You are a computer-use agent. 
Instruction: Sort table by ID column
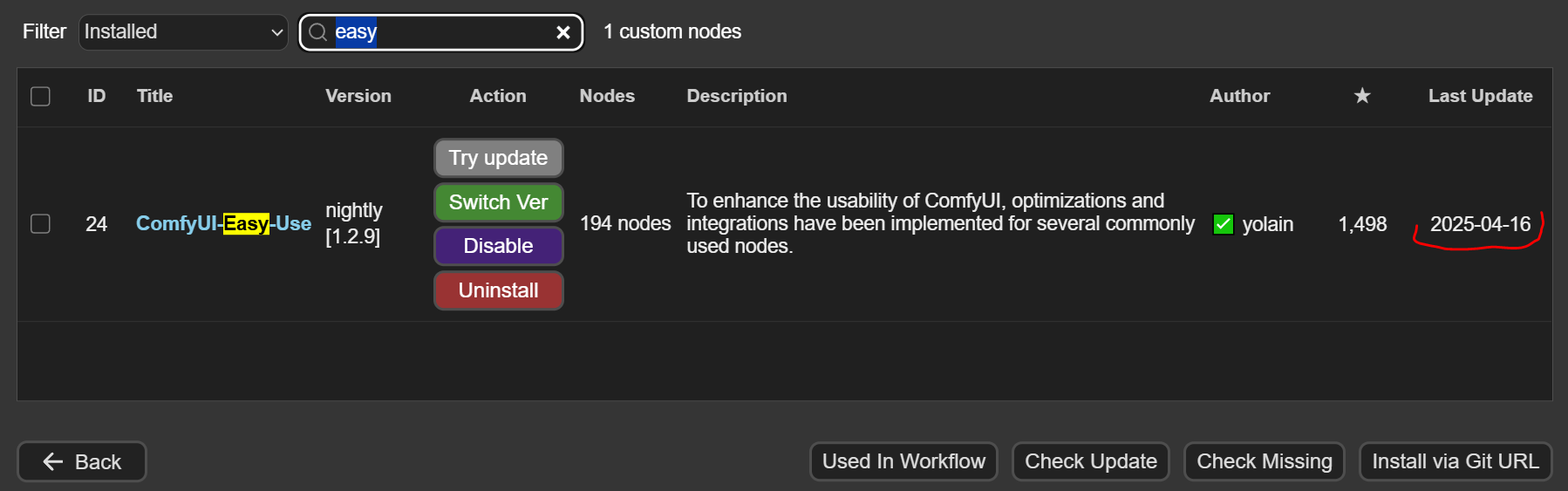point(96,96)
